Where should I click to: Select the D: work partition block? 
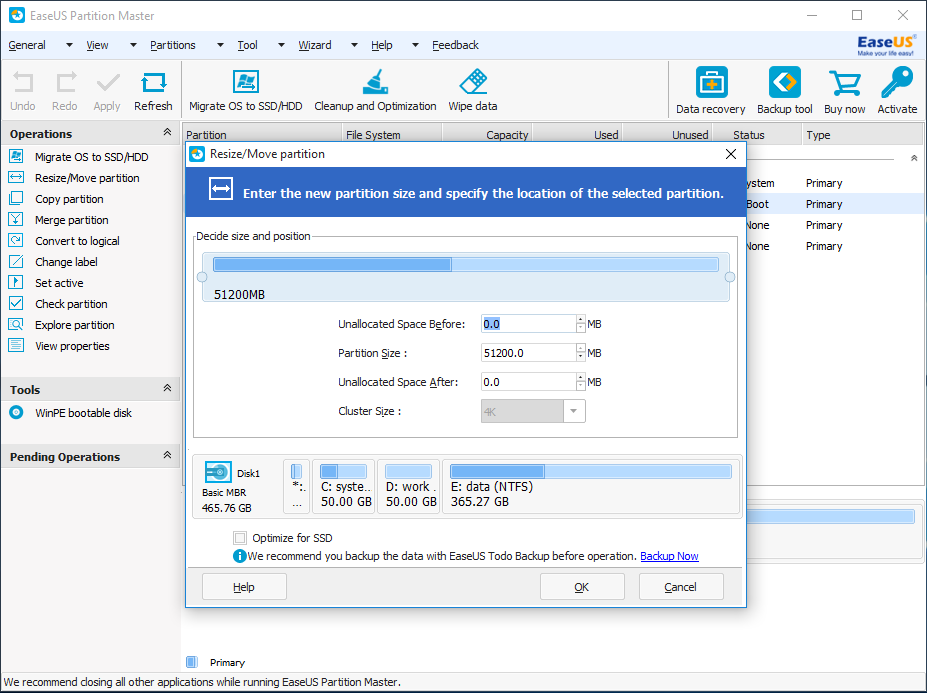click(409, 486)
